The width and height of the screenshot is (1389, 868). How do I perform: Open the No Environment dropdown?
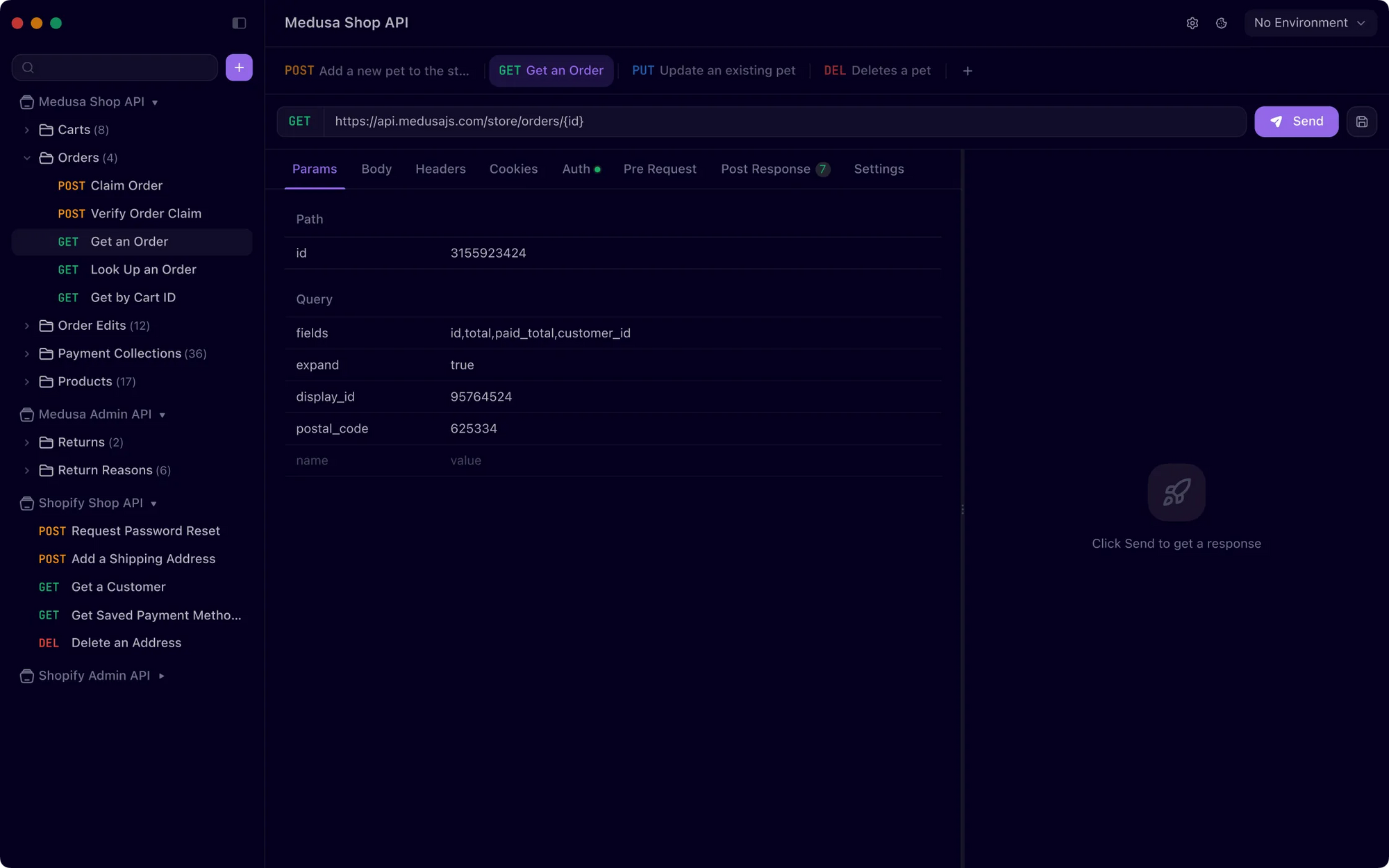pyautogui.click(x=1310, y=23)
